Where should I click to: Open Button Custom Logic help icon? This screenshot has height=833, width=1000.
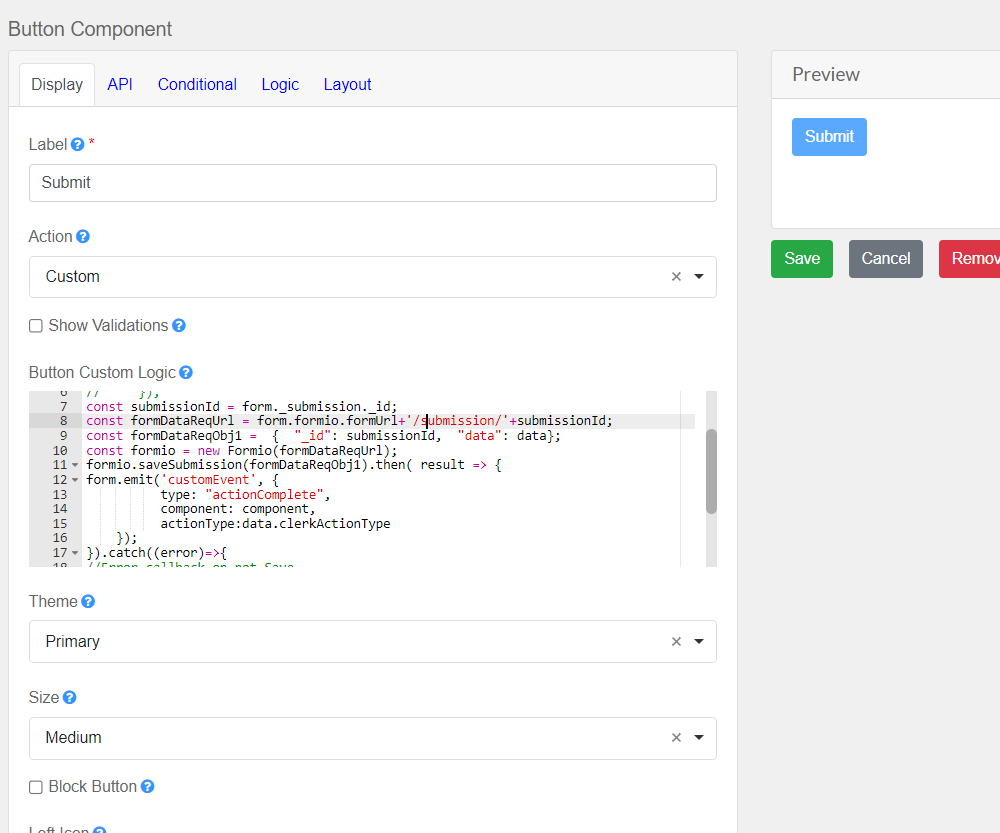186,372
